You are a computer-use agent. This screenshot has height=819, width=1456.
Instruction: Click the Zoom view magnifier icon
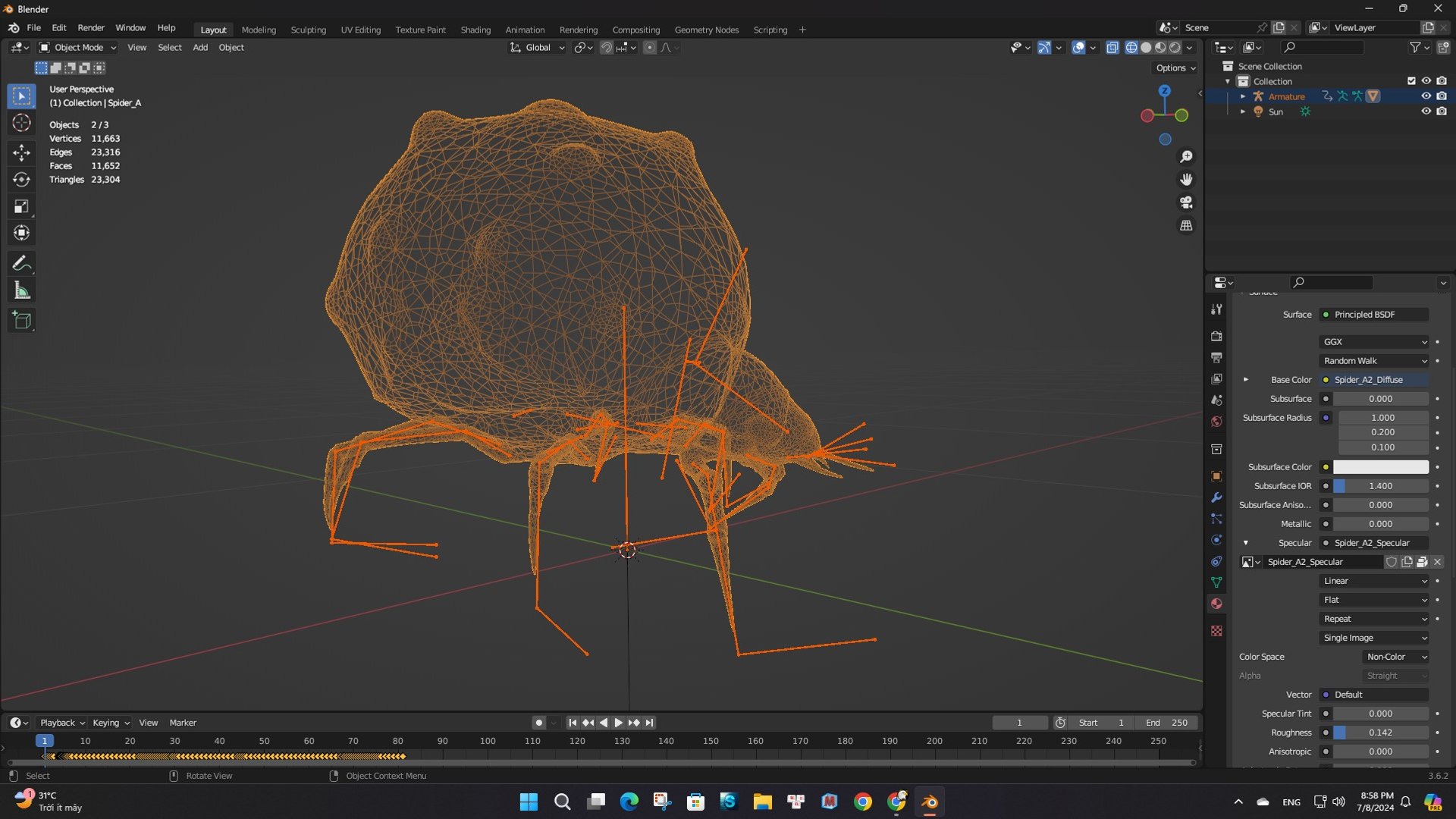coord(1186,157)
